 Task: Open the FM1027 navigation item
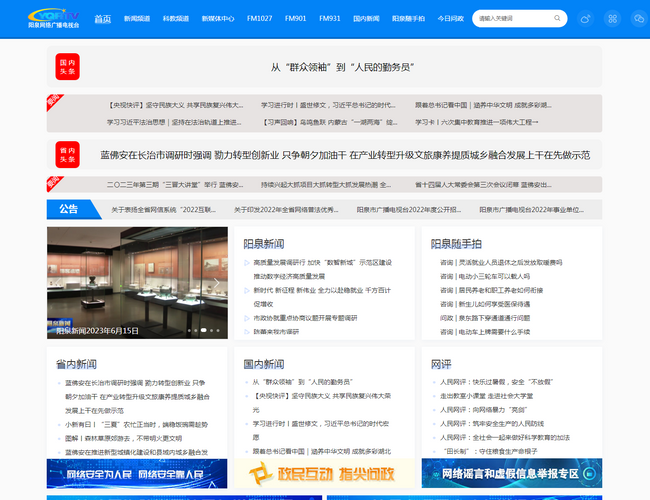click(259, 19)
